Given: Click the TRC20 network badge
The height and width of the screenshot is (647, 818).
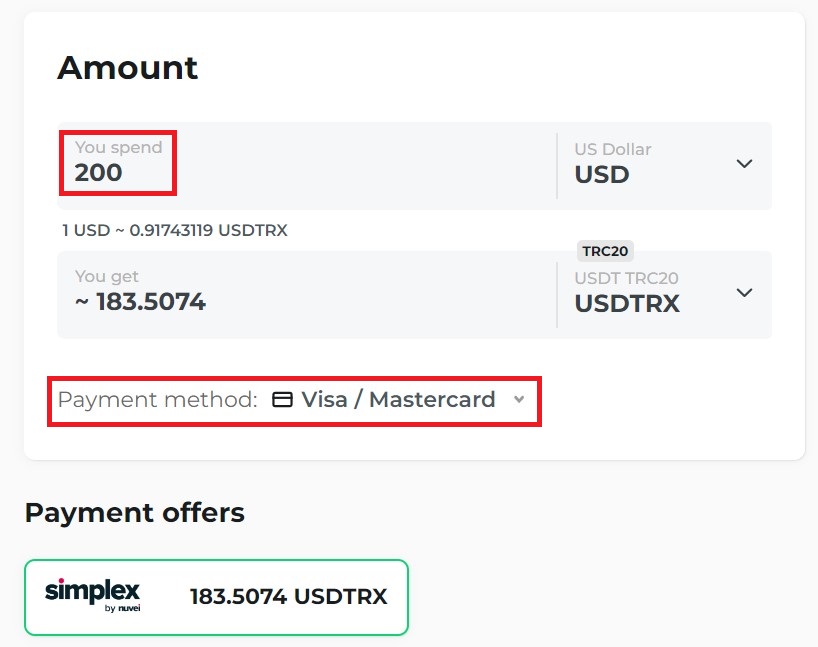Looking at the screenshot, I should coord(605,251).
